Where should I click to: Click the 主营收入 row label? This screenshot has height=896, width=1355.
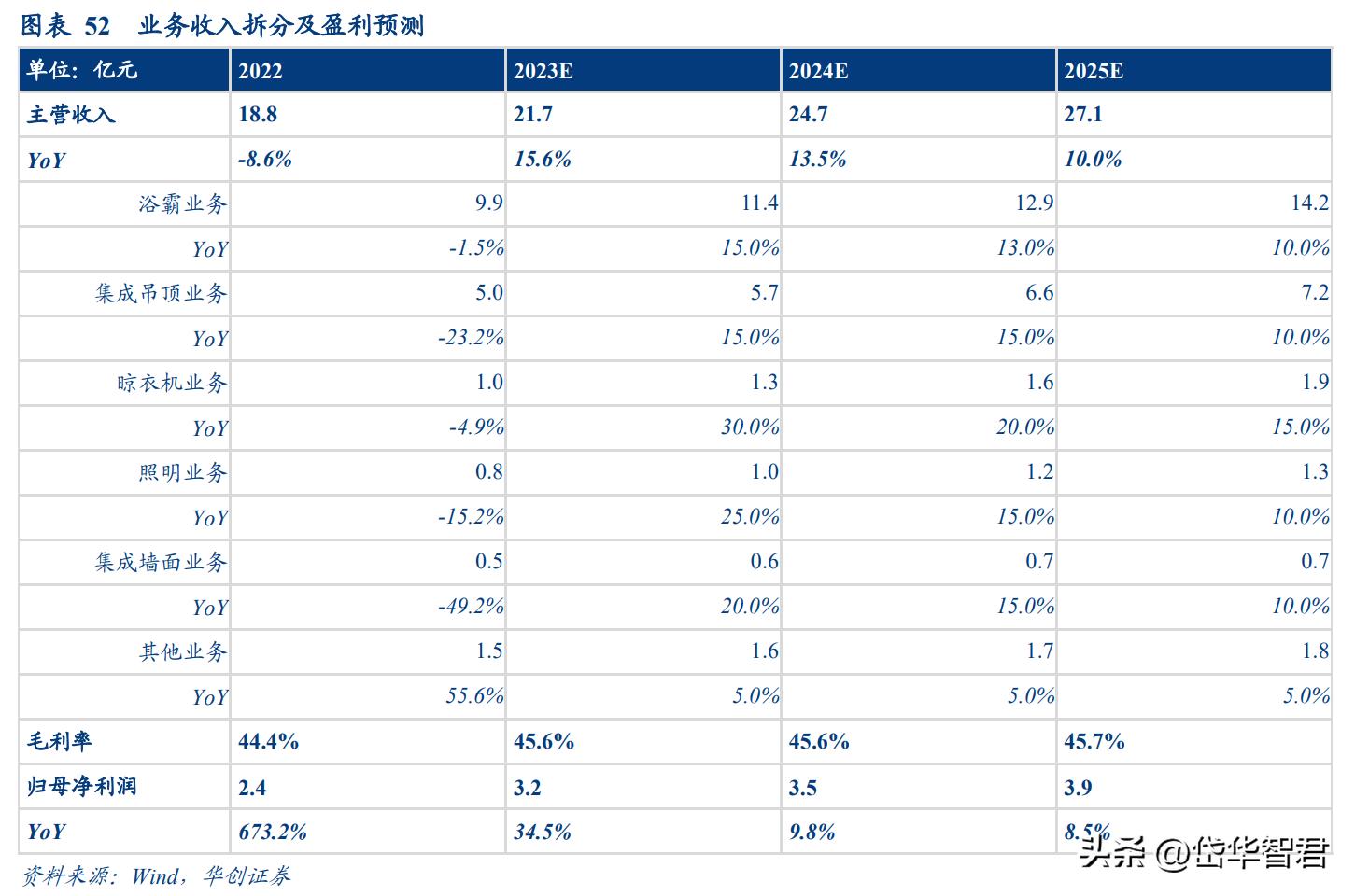[71, 115]
